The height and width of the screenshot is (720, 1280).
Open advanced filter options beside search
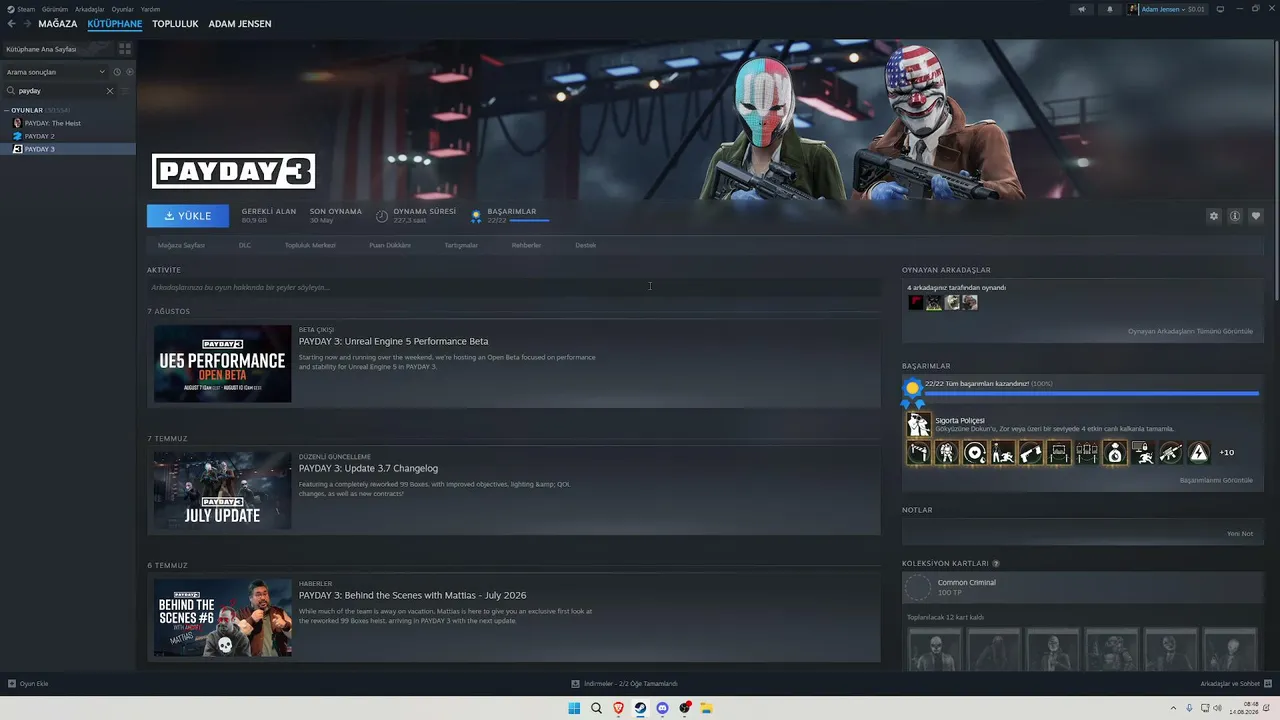125,91
